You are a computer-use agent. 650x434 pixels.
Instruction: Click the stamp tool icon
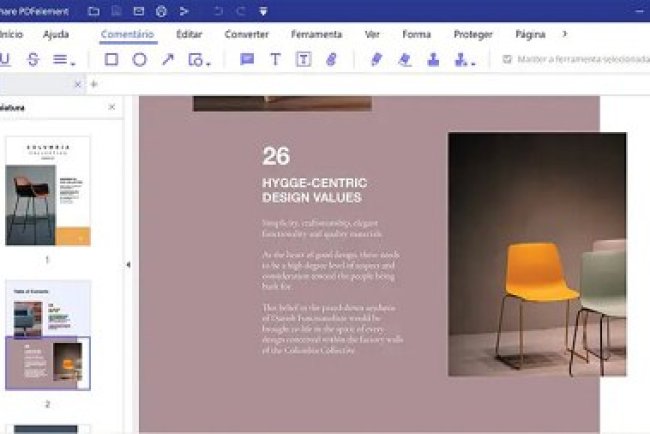433,60
